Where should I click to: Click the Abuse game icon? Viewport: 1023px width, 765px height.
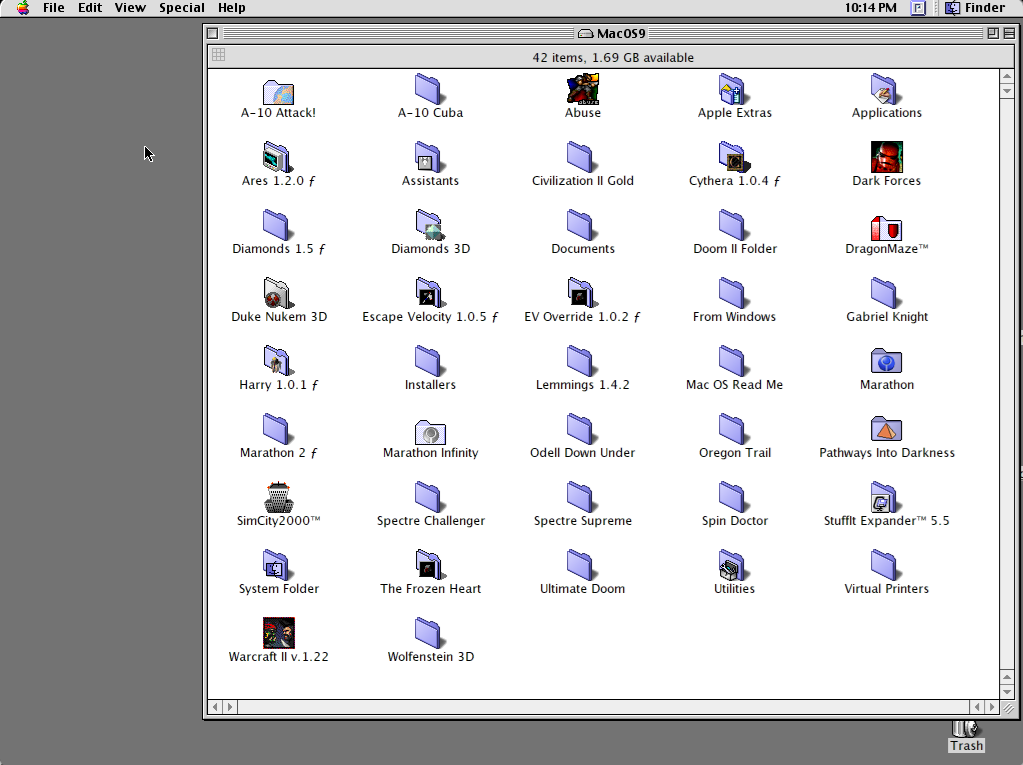[582, 89]
